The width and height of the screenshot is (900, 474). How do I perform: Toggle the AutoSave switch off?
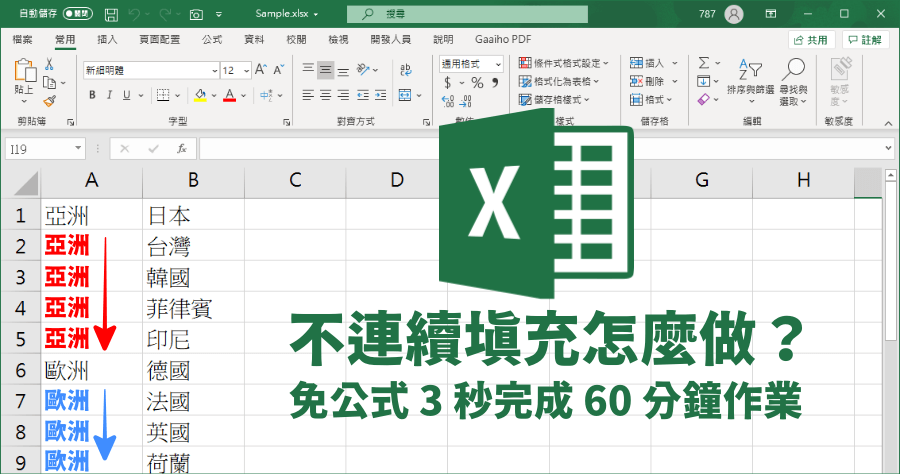(77, 13)
